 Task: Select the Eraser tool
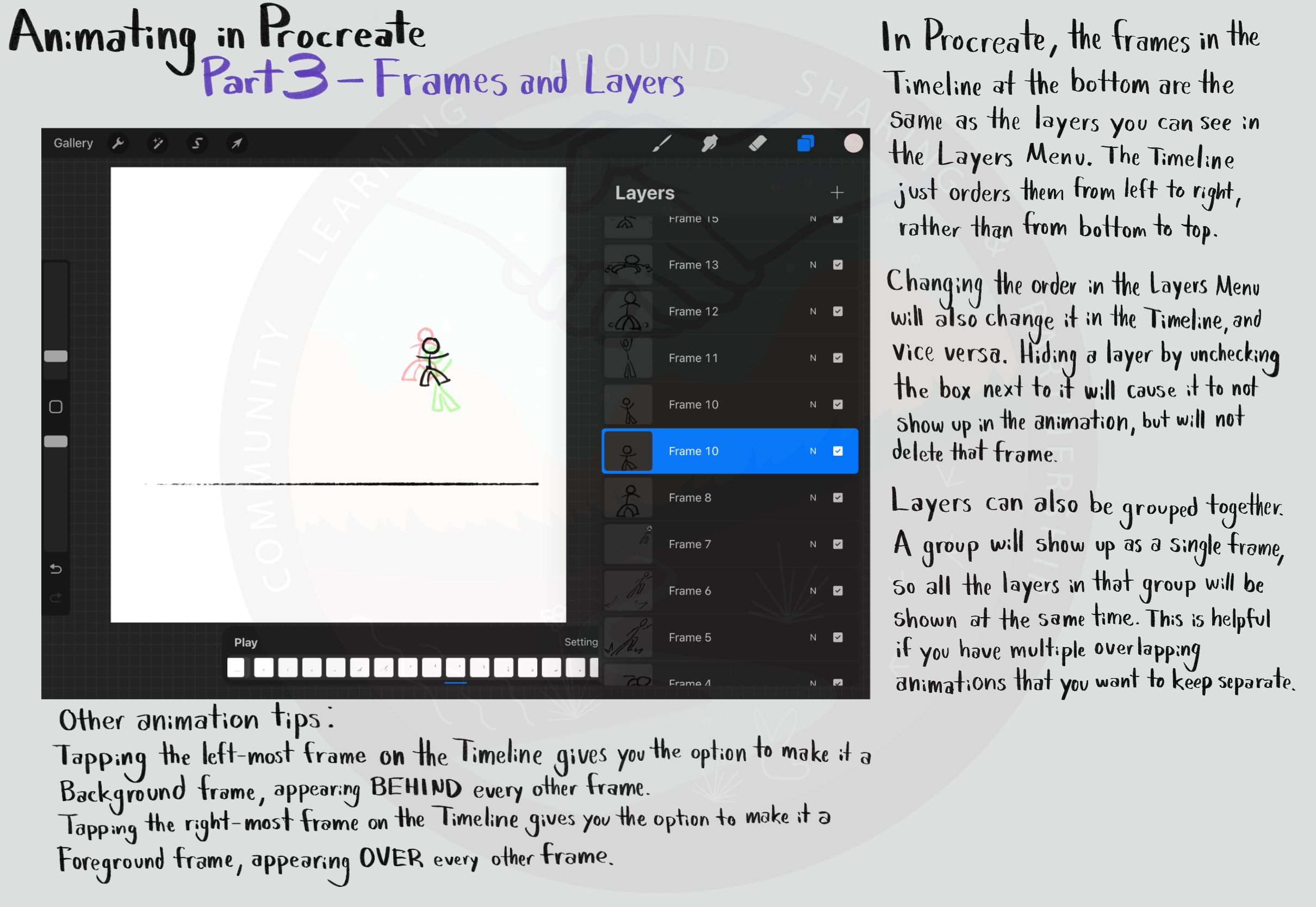[x=757, y=143]
